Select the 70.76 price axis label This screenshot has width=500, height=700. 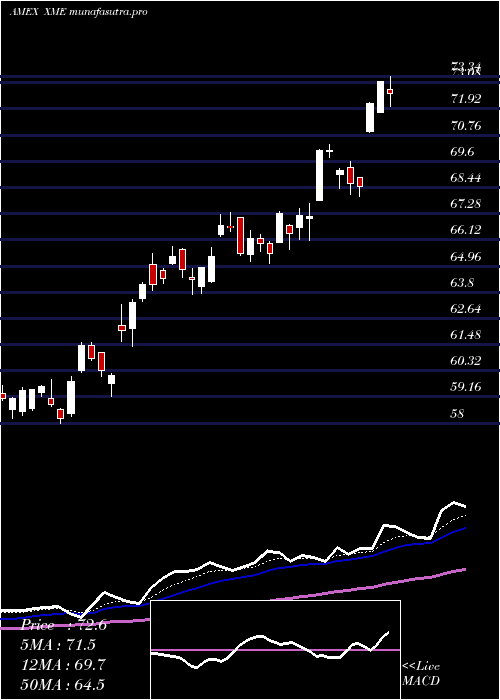466,125
